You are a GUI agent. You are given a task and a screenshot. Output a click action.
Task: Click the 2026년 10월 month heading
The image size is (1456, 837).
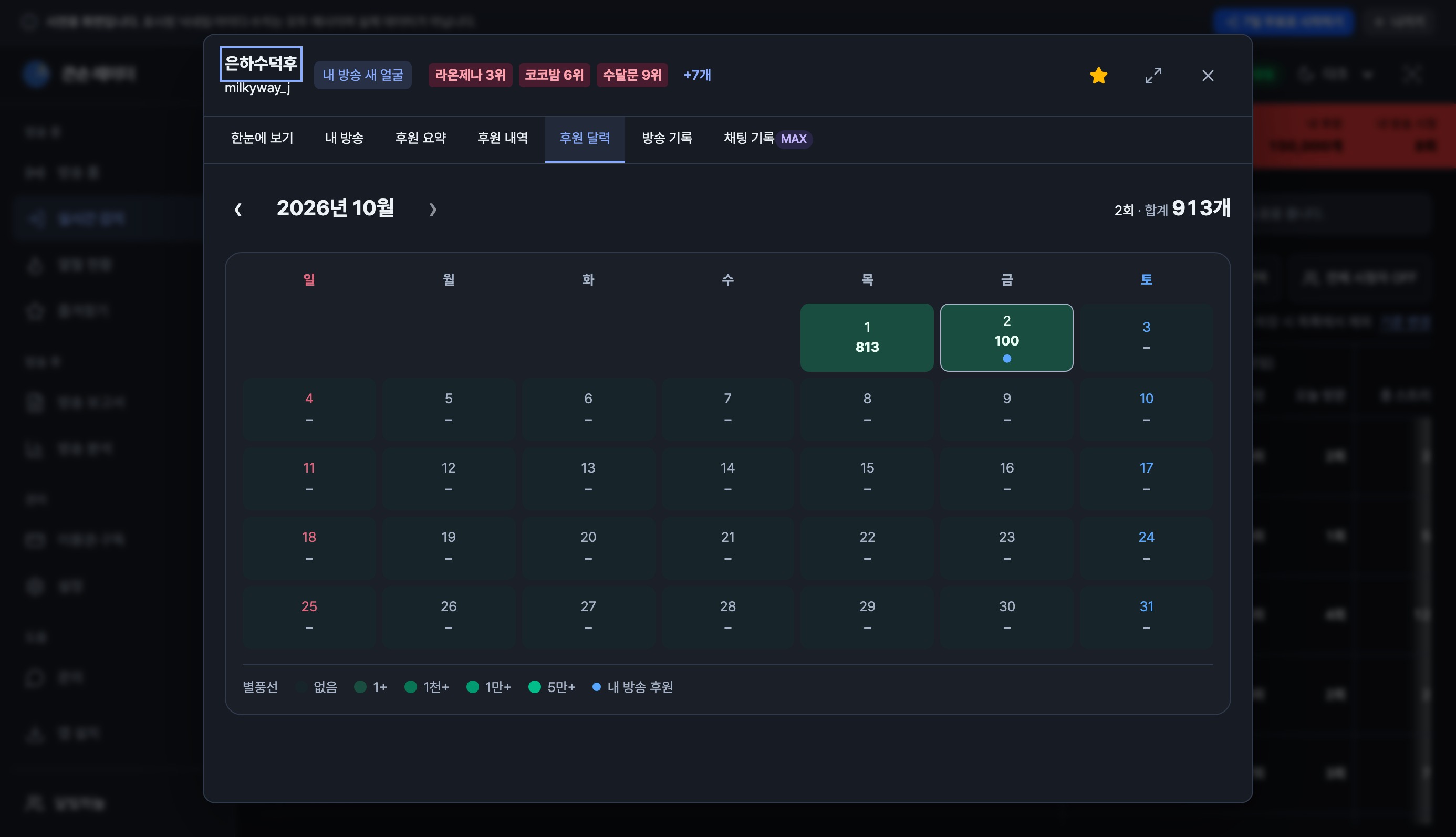point(335,208)
